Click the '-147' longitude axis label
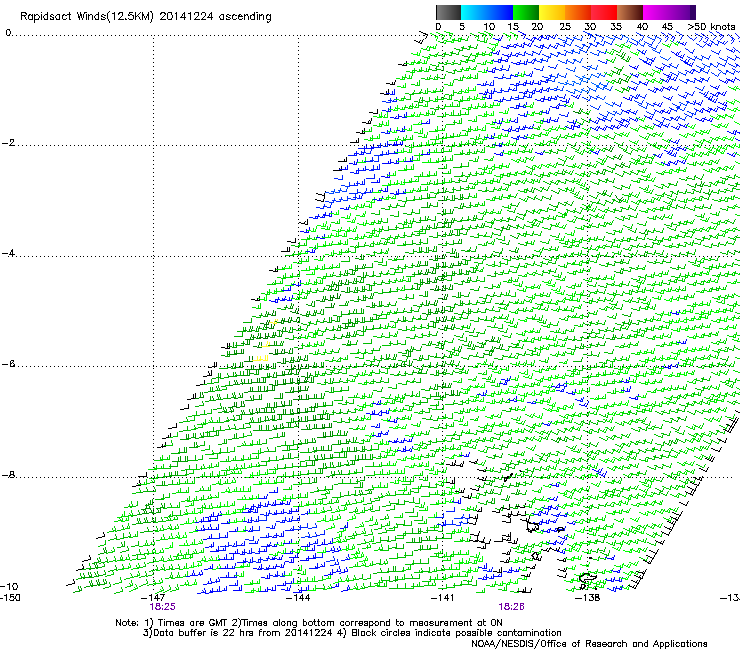Viewport: 740px width, 650px height. (x=153, y=598)
